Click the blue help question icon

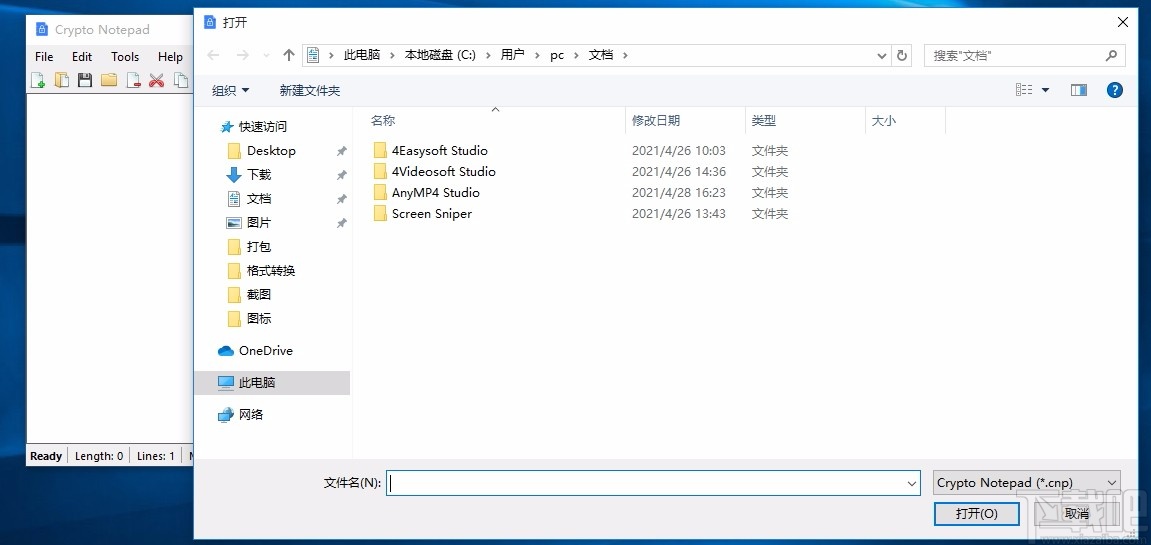pyautogui.click(x=1114, y=90)
